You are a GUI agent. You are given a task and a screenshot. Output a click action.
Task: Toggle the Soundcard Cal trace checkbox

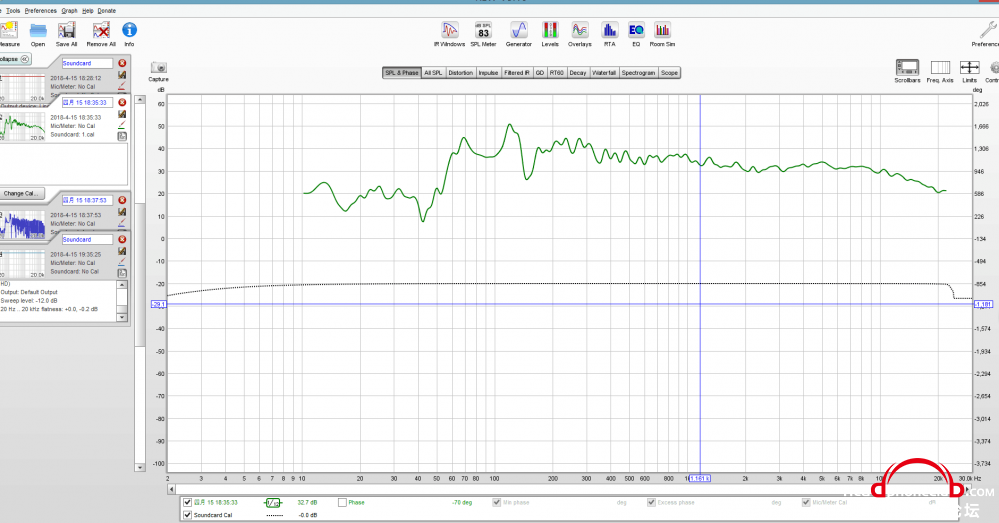[187, 515]
